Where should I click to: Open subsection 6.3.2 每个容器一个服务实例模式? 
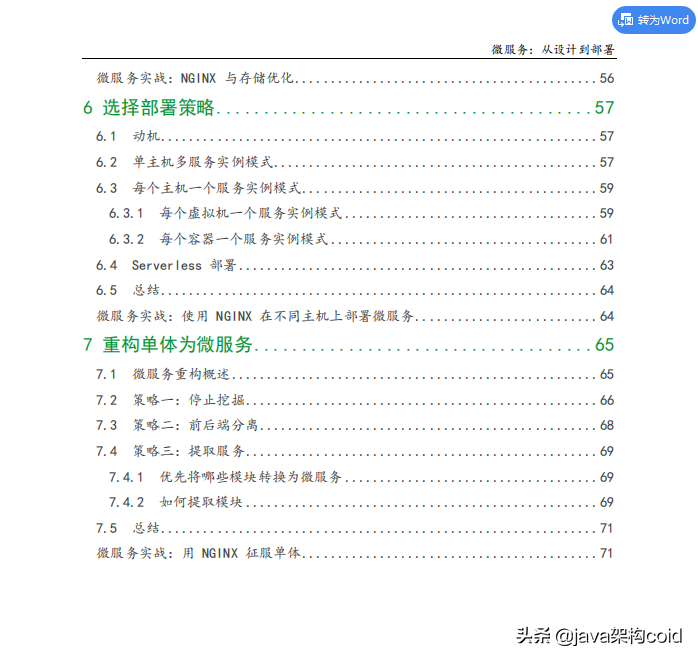pyautogui.click(x=361, y=239)
